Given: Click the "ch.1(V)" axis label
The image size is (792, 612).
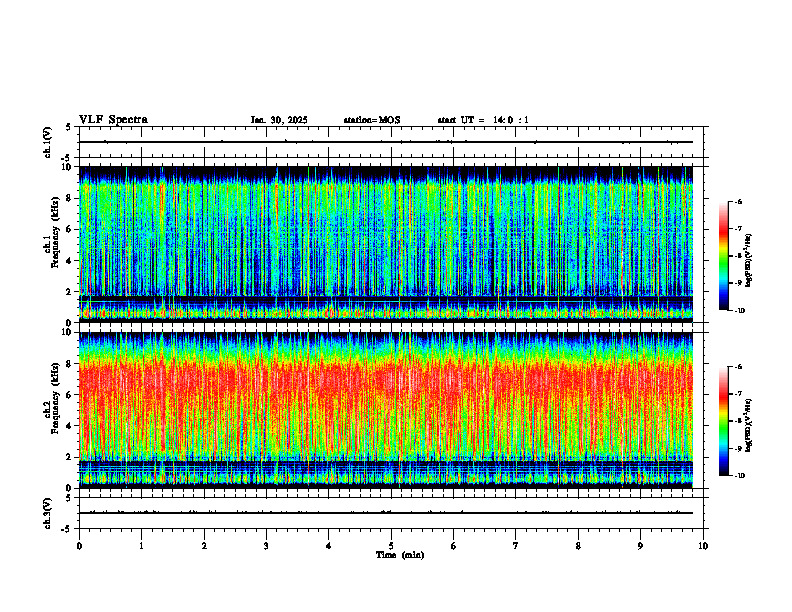Looking at the screenshot, I should point(48,142).
